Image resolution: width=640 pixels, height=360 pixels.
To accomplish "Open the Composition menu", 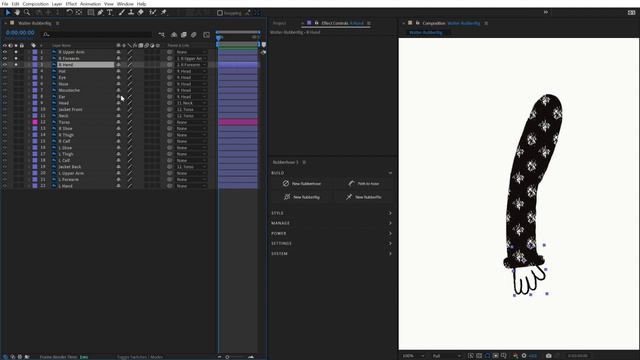I will click(36, 4).
